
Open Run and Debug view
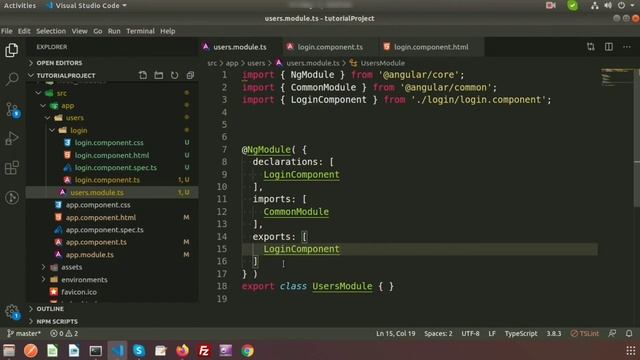tap(11, 138)
